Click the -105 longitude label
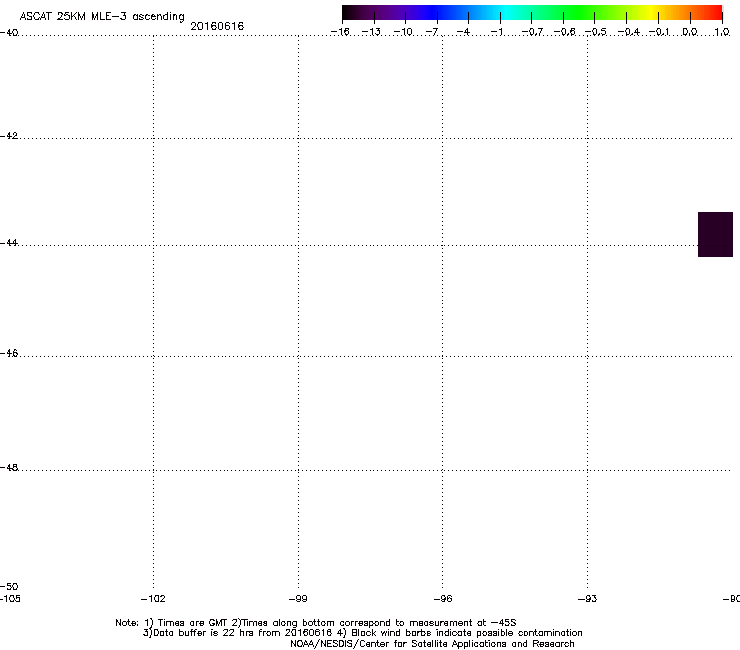The height and width of the screenshot is (650, 740). pyautogui.click(x=10, y=599)
